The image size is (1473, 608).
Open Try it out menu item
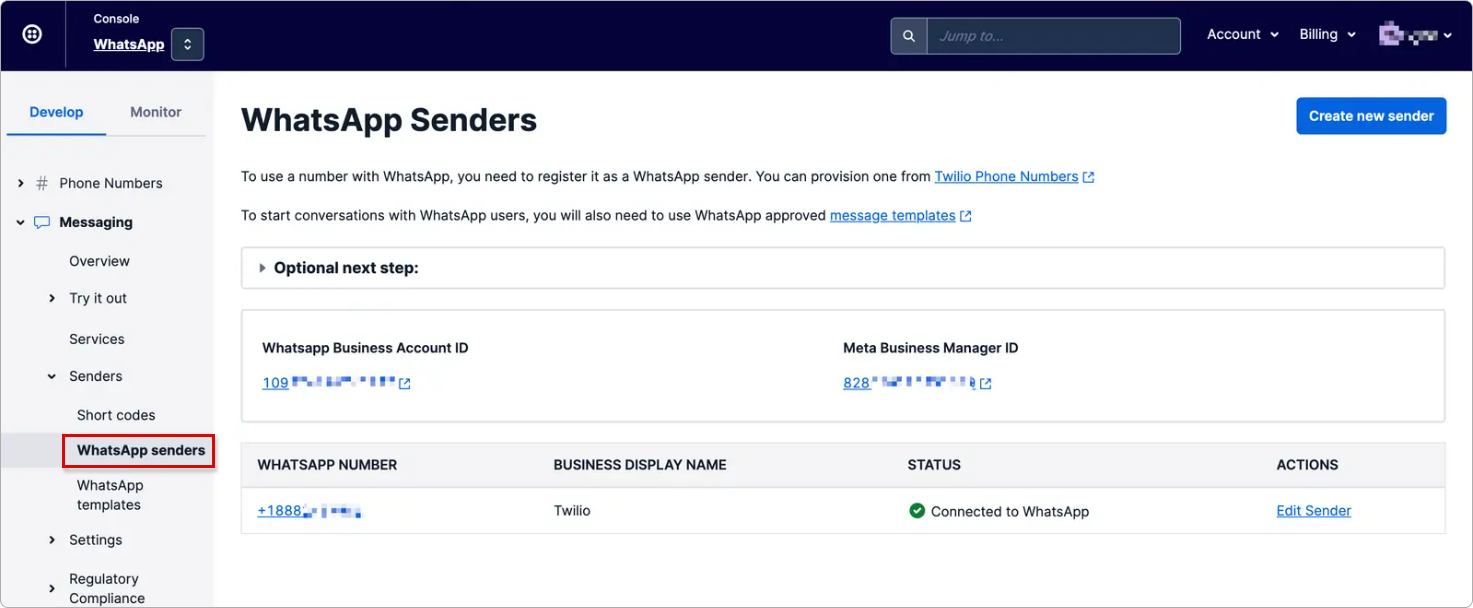[98, 298]
